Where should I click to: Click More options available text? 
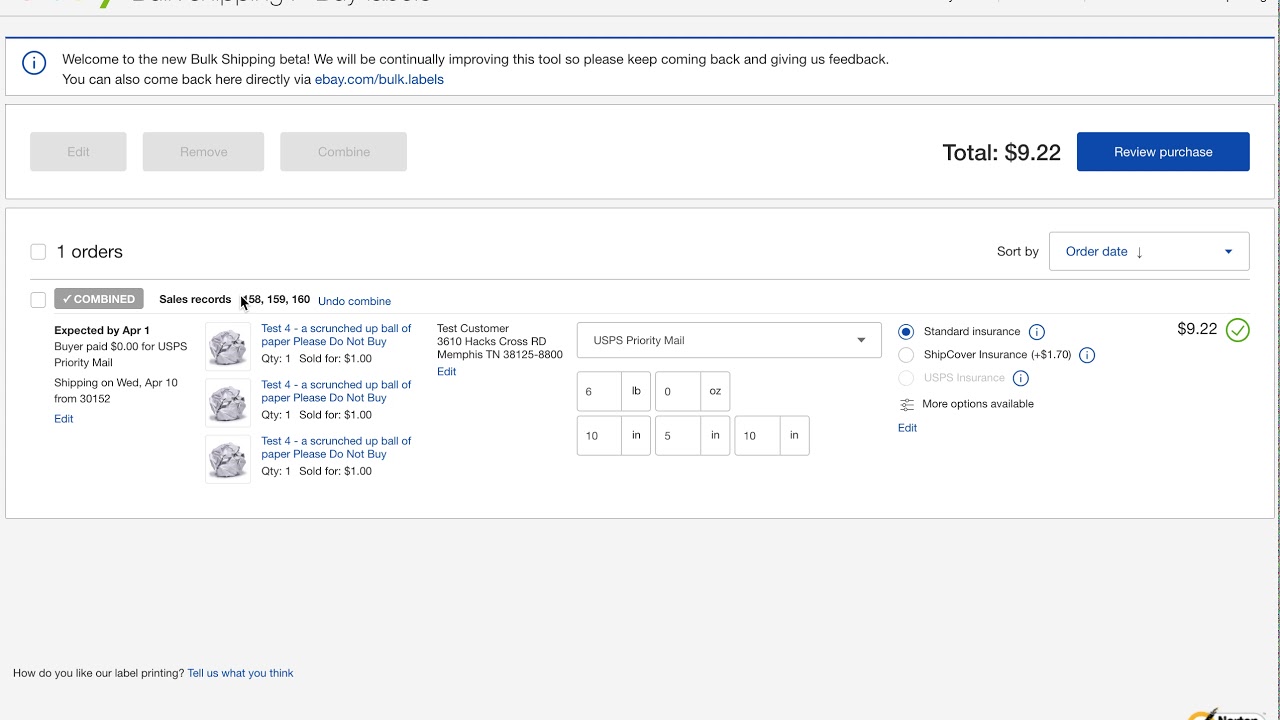coord(978,404)
